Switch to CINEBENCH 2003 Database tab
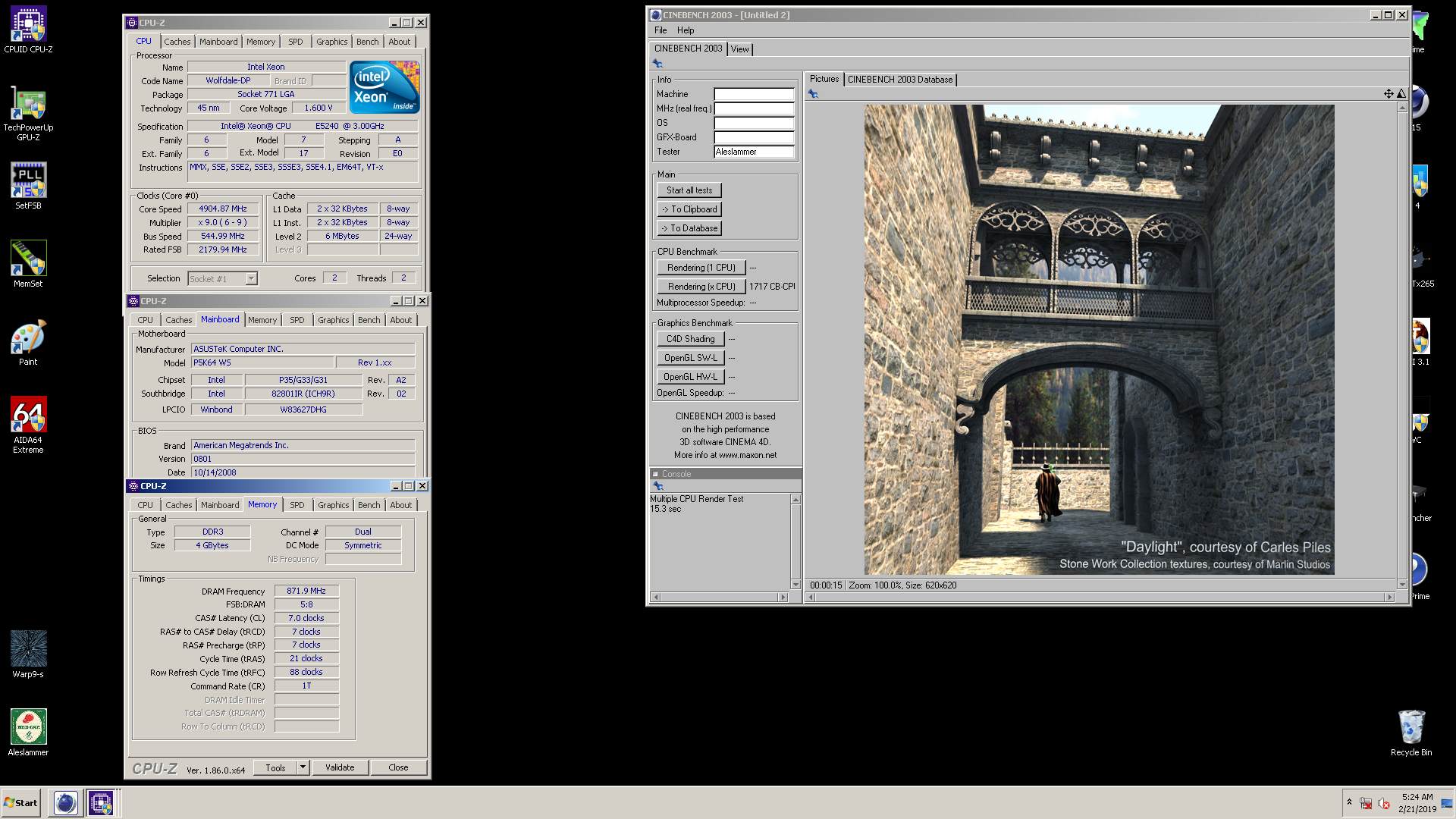Screen dimensions: 1456x819 [x=900, y=80]
